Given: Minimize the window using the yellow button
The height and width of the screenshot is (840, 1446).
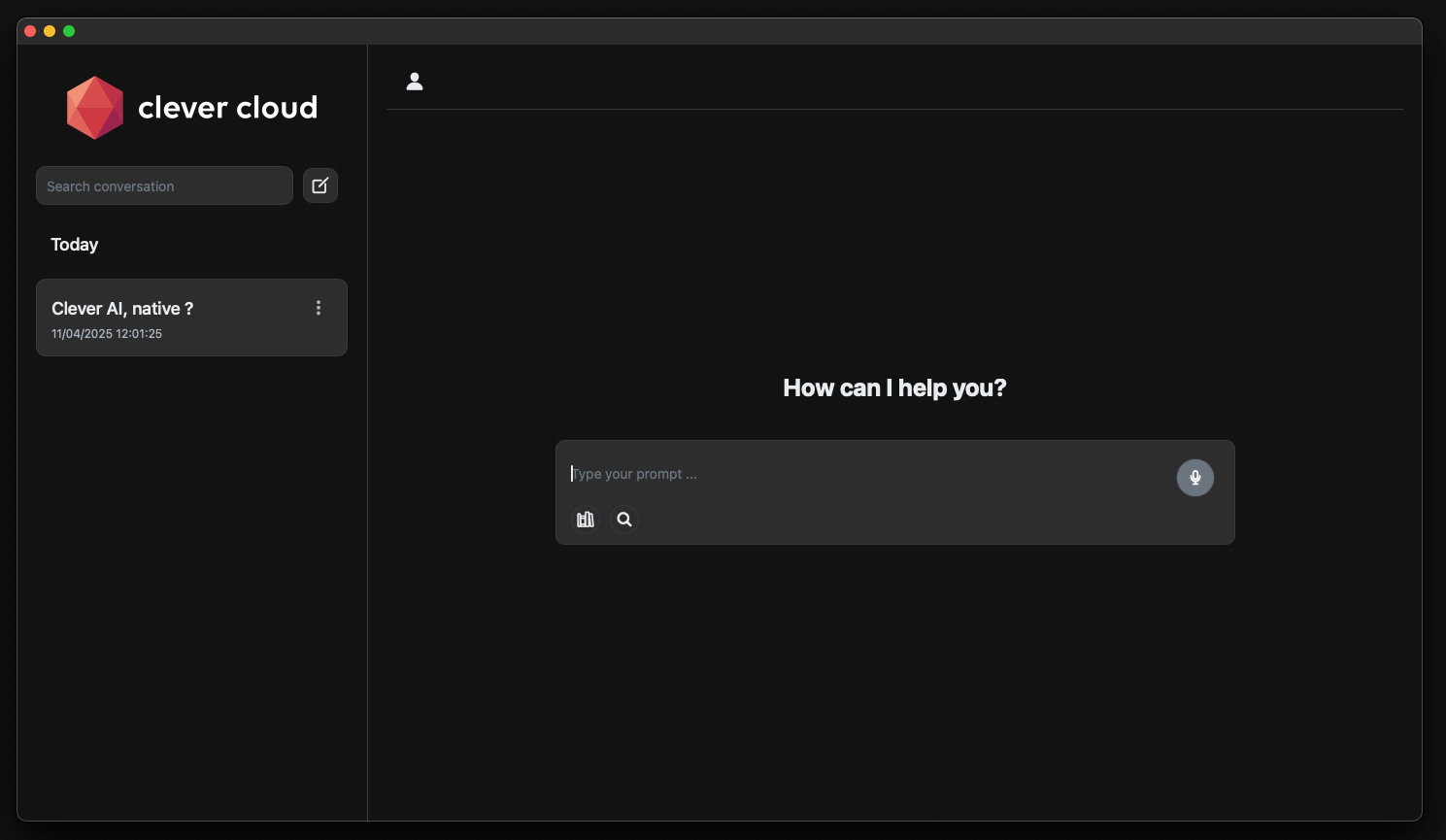Looking at the screenshot, I should (50, 31).
